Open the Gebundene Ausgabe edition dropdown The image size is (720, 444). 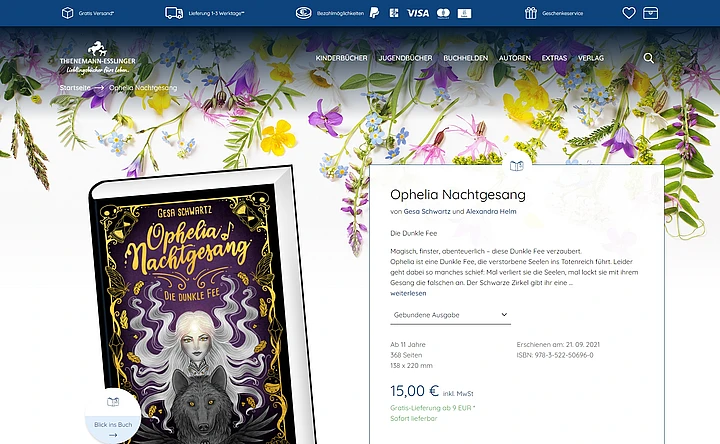coord(450,315)
